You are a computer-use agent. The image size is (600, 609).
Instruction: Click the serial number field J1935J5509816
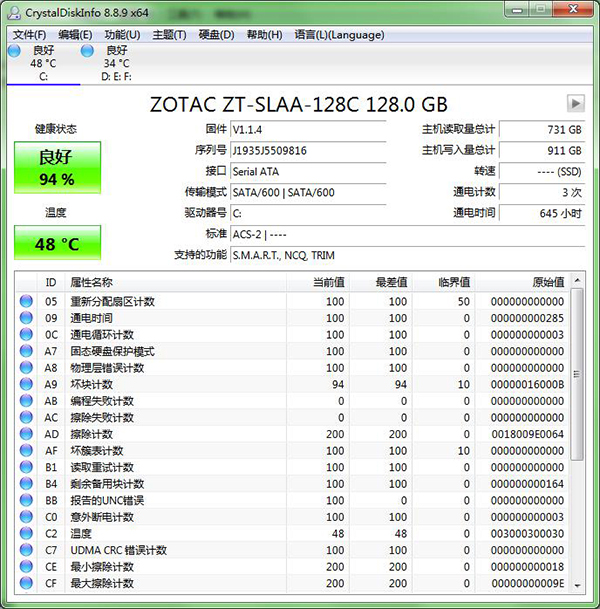pos(308,150)
